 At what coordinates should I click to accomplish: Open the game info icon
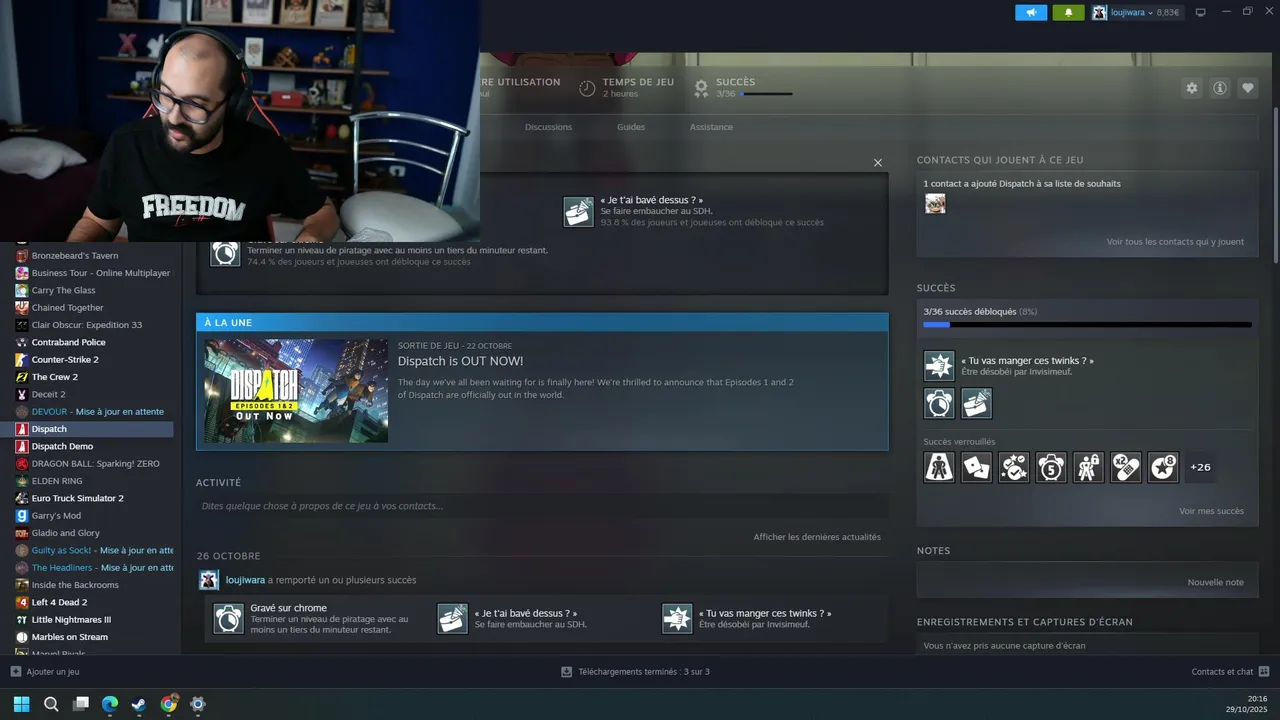1220,88
